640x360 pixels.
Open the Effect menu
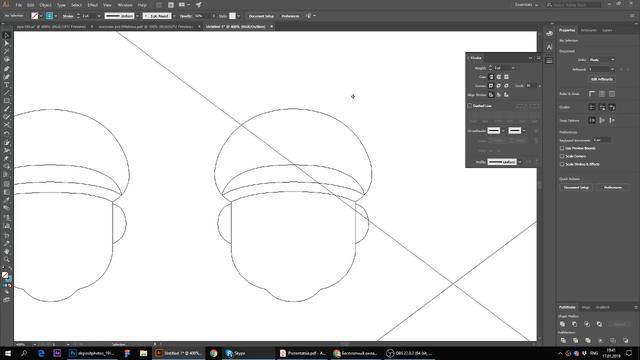tap(93, 5)
